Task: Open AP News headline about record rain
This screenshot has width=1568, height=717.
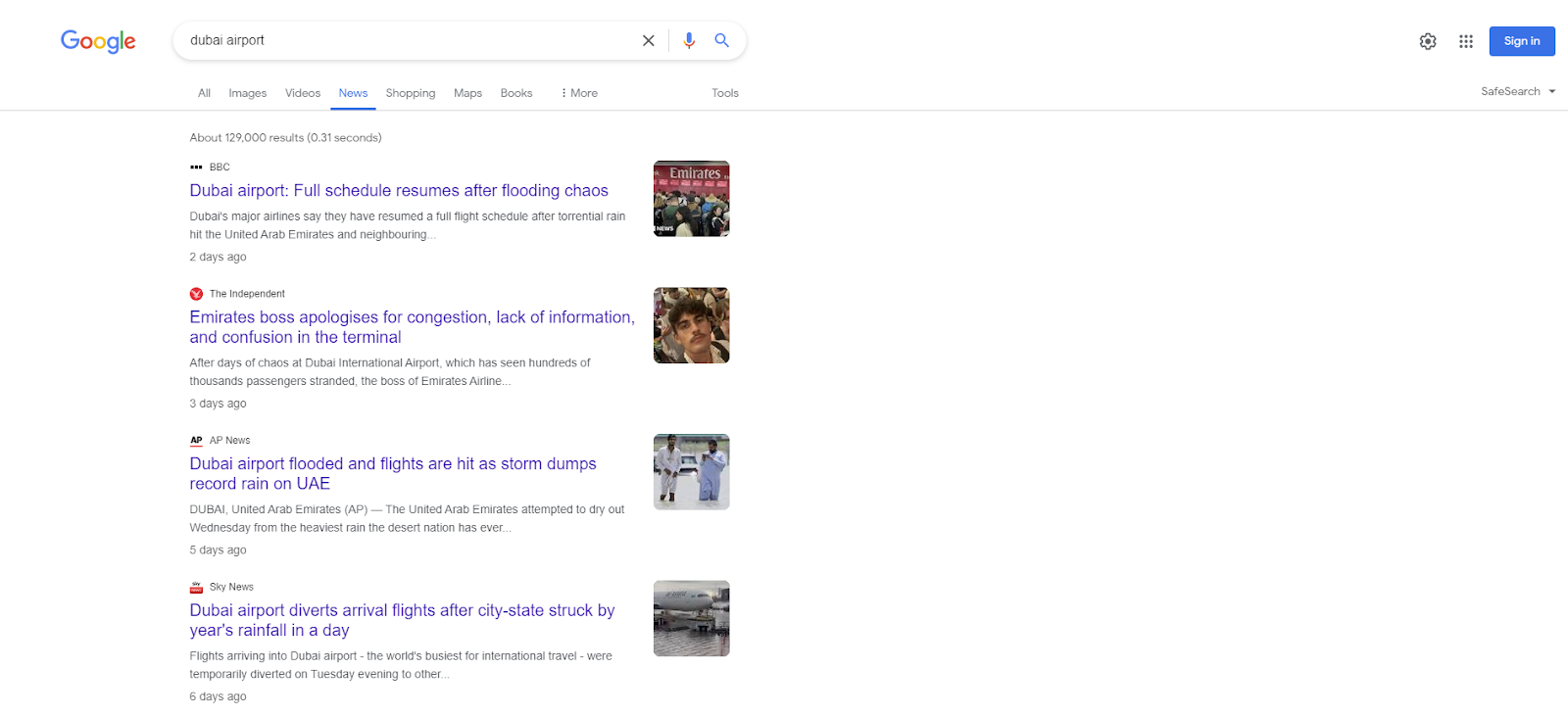Action: [x=393, y=474]
